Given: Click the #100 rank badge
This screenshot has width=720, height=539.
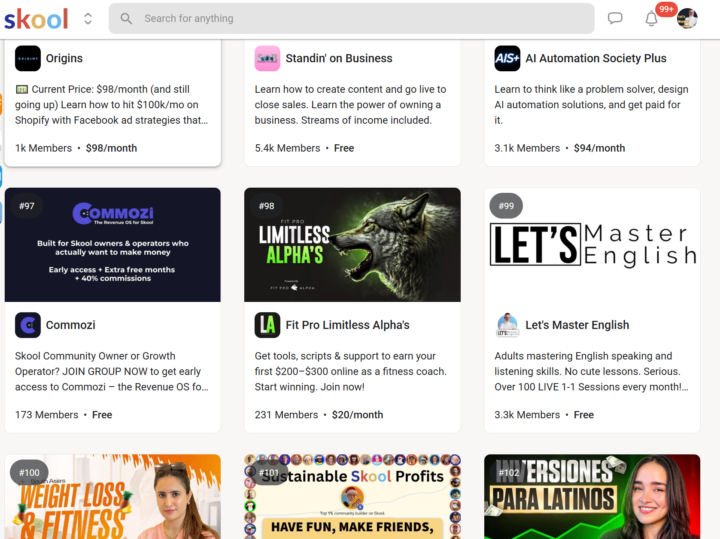Looking at the screenshot, I should (x=29, y=472).
